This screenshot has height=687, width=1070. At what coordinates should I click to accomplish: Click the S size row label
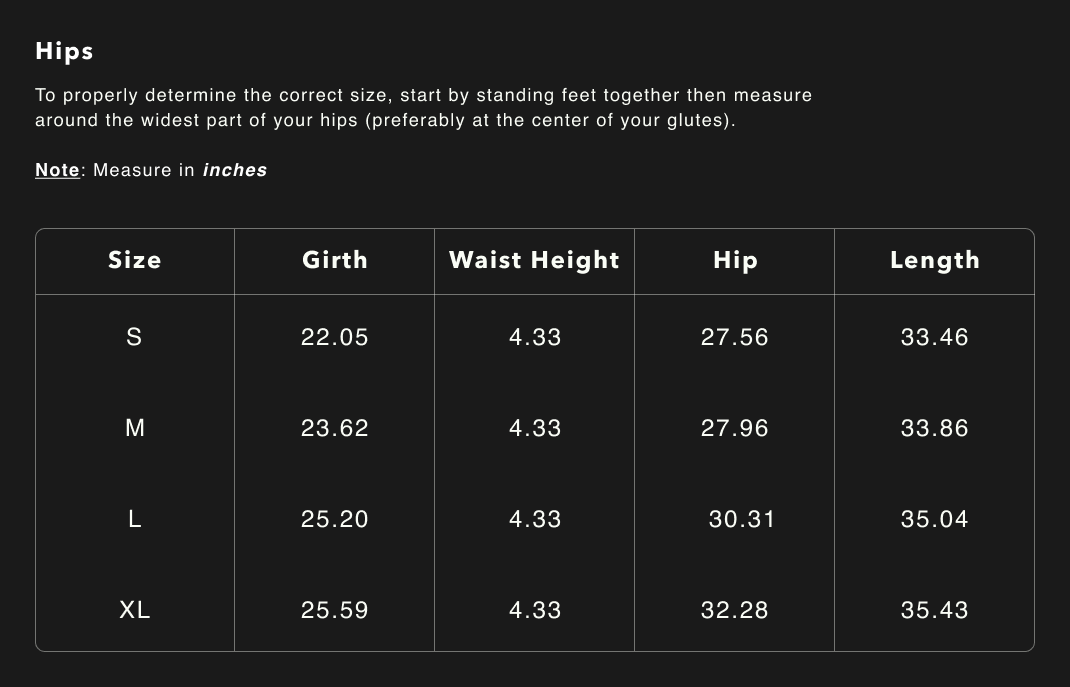134,337
